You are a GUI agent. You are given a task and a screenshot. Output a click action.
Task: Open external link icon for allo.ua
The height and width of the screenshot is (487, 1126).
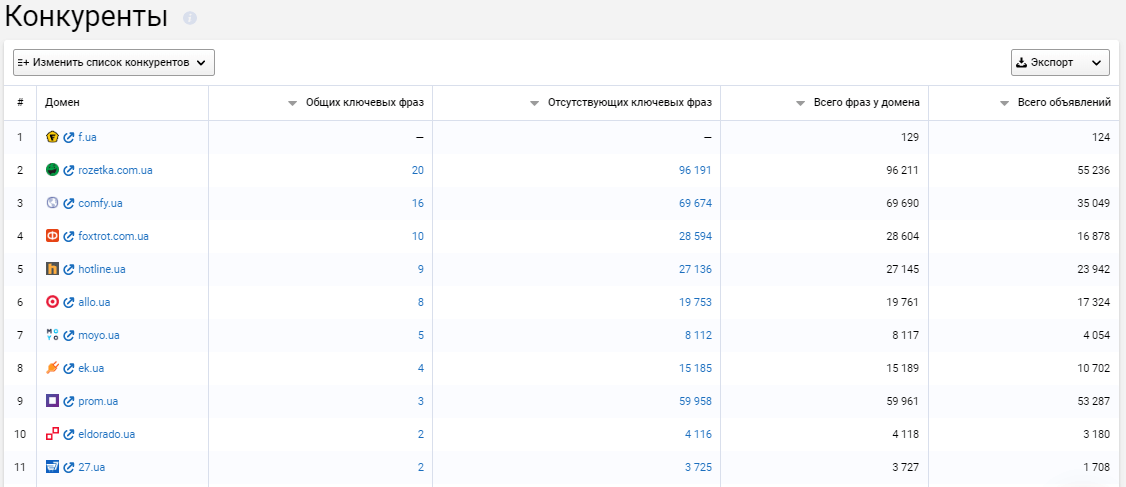(69, 302)
